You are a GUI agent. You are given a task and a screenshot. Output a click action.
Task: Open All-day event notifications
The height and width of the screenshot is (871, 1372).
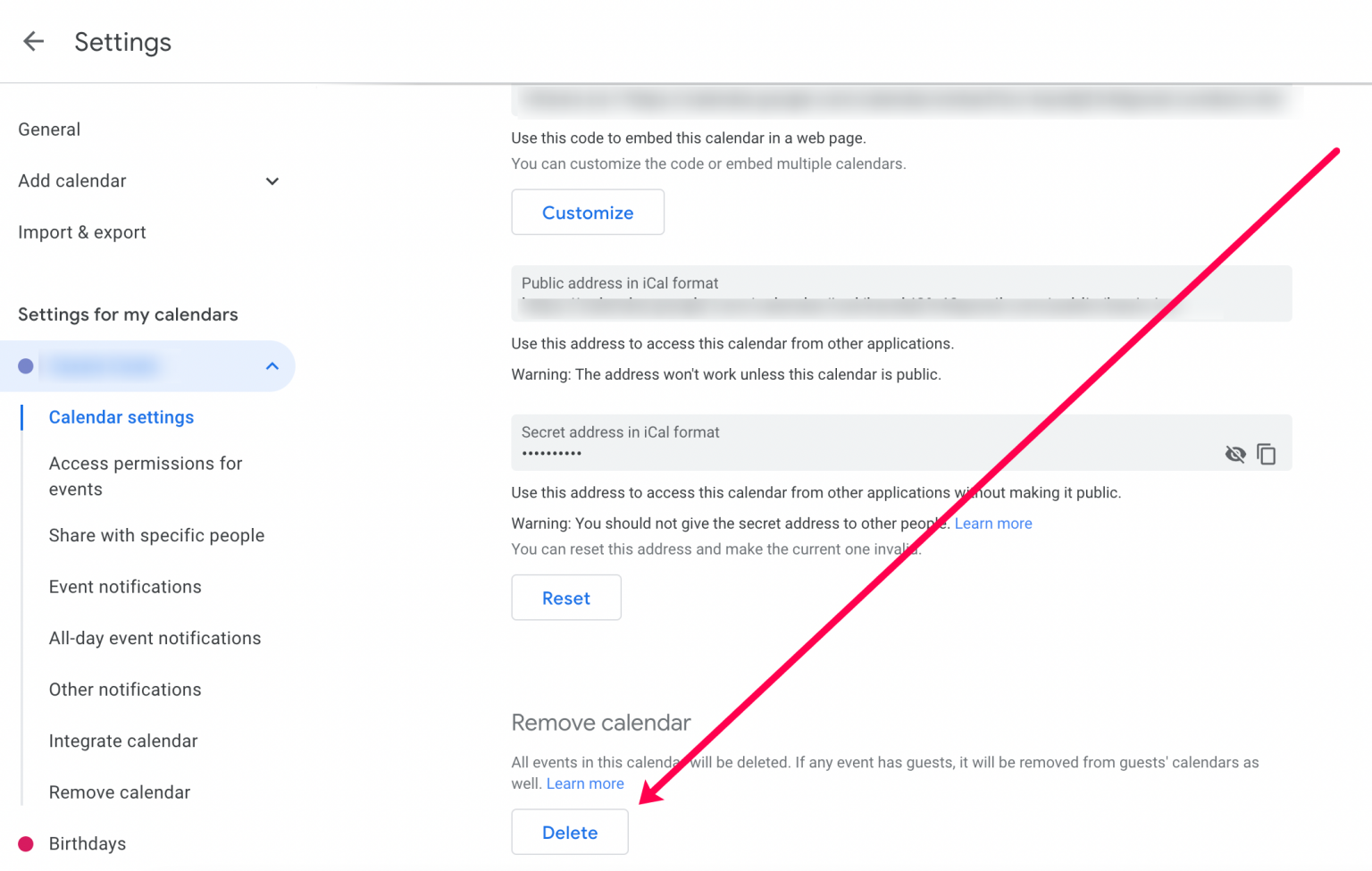point(155,638)
